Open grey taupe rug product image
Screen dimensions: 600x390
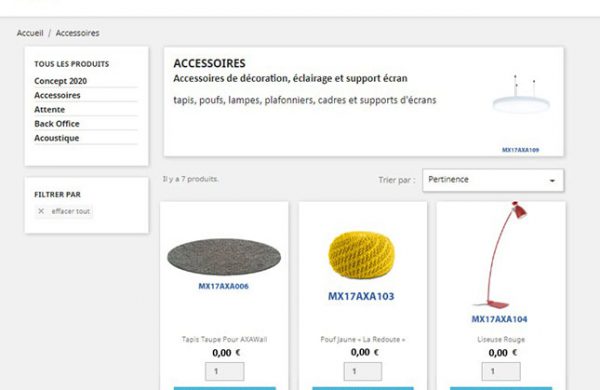(224, 256)
